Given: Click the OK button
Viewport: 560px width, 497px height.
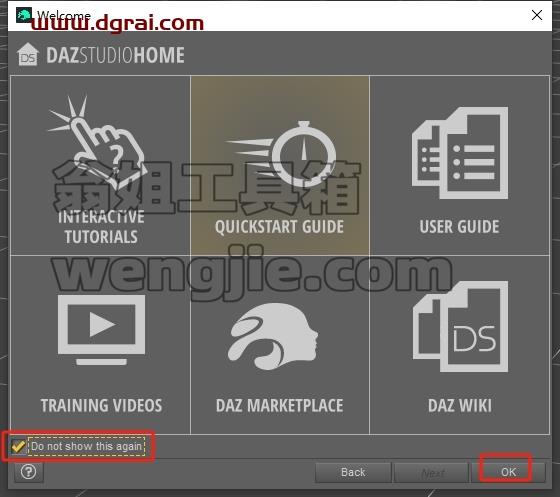Looking at the screenshot, I should coord(508,472).
